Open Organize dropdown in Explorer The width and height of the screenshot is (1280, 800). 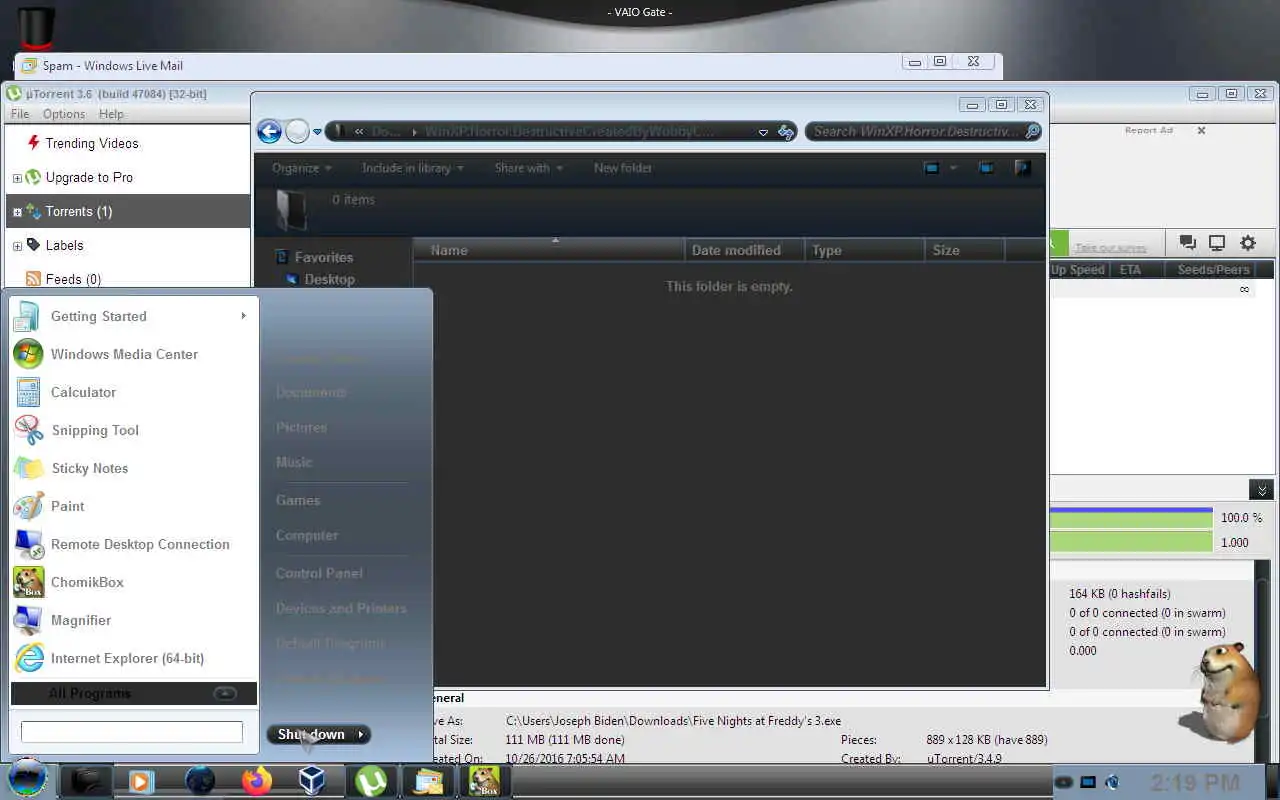pyautogui.click(x=301, y=168)
